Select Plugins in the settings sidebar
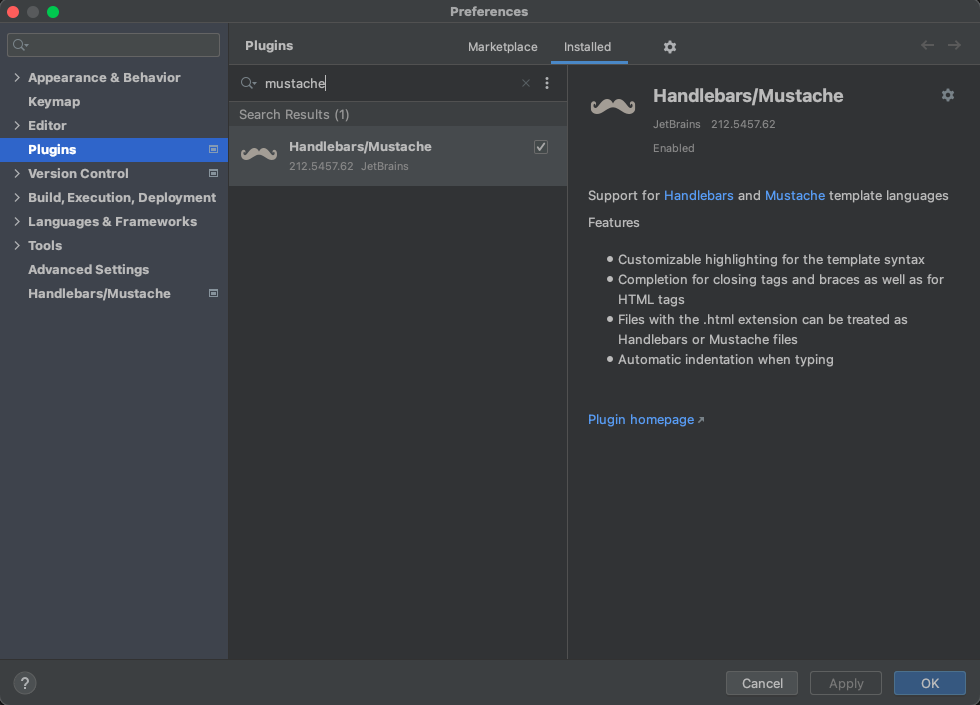The image size is (980, 705). pos(114,149)
